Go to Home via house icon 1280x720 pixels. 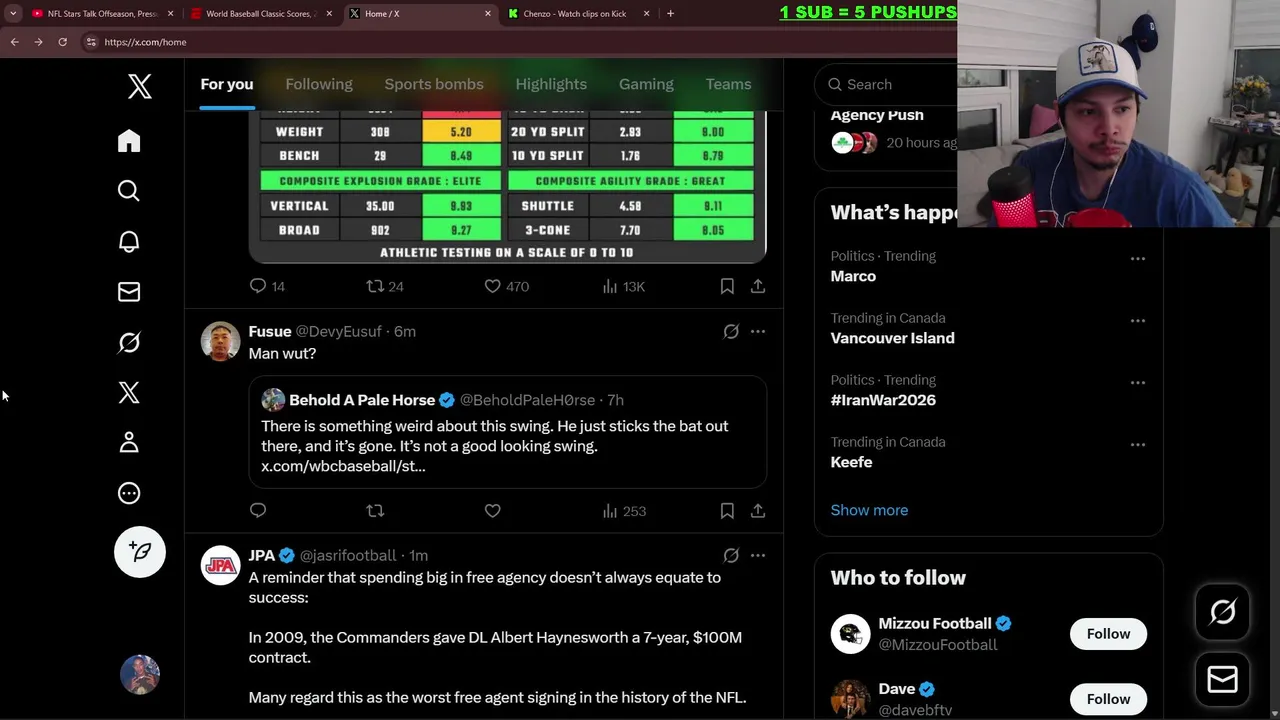point(129,141)
